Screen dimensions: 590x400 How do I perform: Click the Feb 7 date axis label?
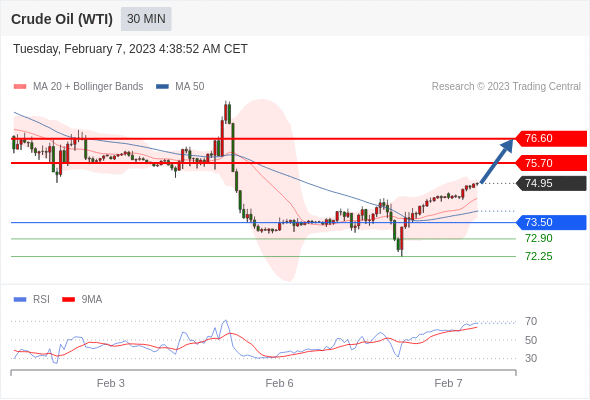(448, 383)
